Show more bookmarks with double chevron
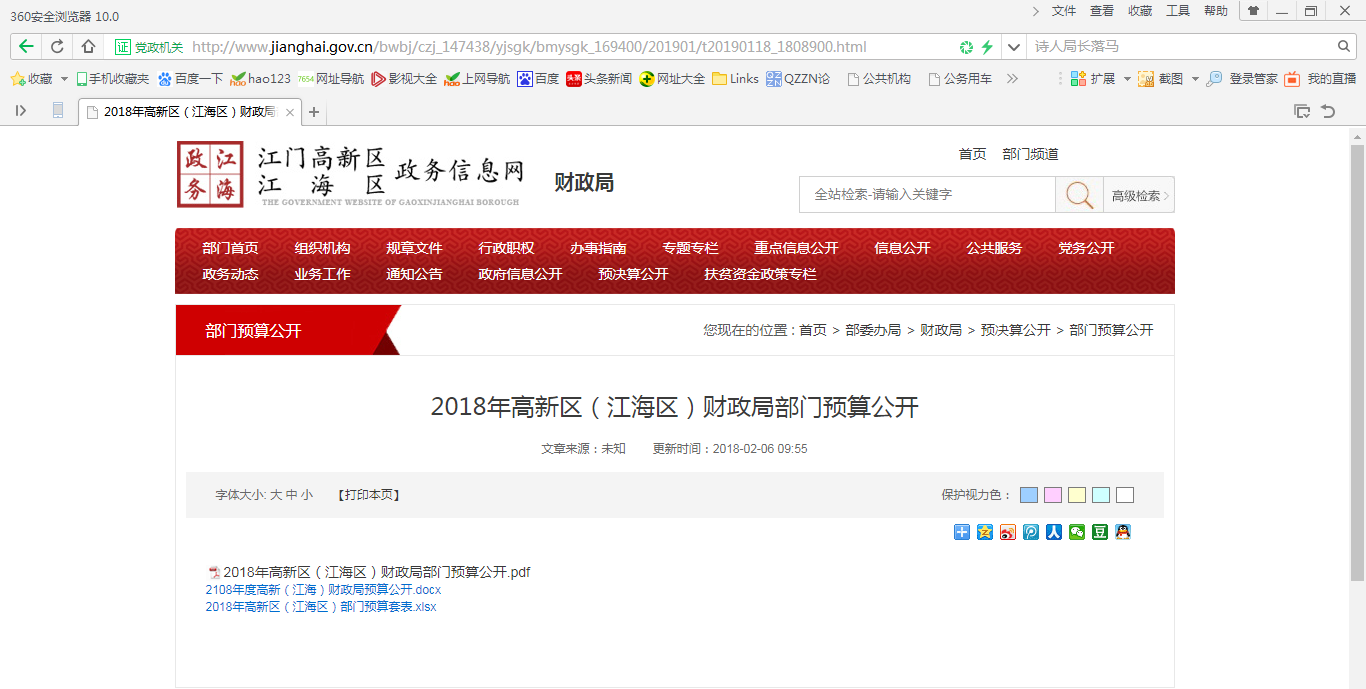 pos(1012,78)
